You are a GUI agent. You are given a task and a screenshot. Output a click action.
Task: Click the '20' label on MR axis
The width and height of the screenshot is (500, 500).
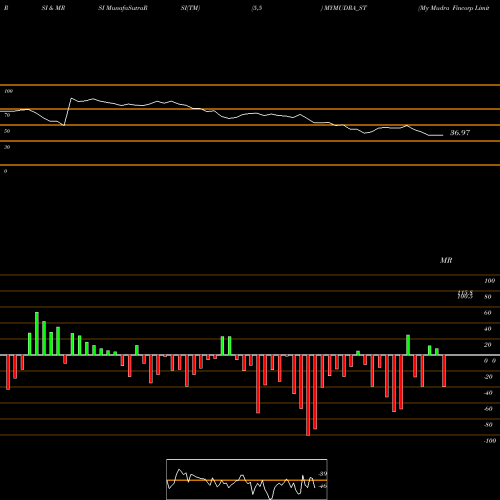(488, 345)
